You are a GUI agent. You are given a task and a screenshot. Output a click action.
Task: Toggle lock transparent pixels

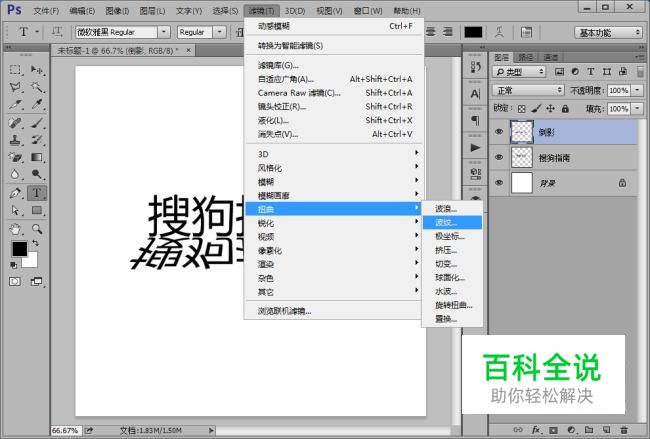coord(522,109)
